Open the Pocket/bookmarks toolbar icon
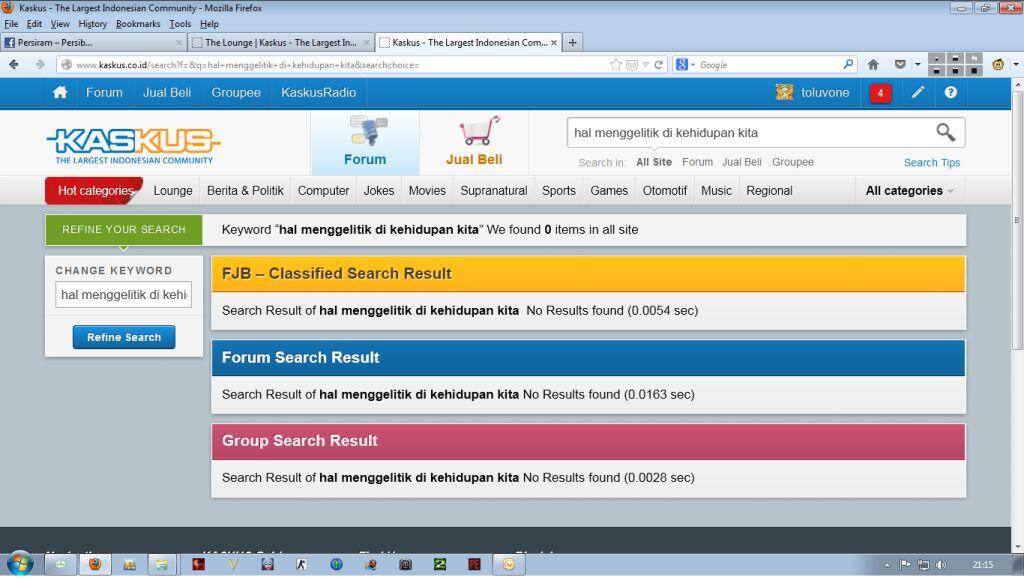This screenshot has height=580, width=1024. click(x=900, y=65)
